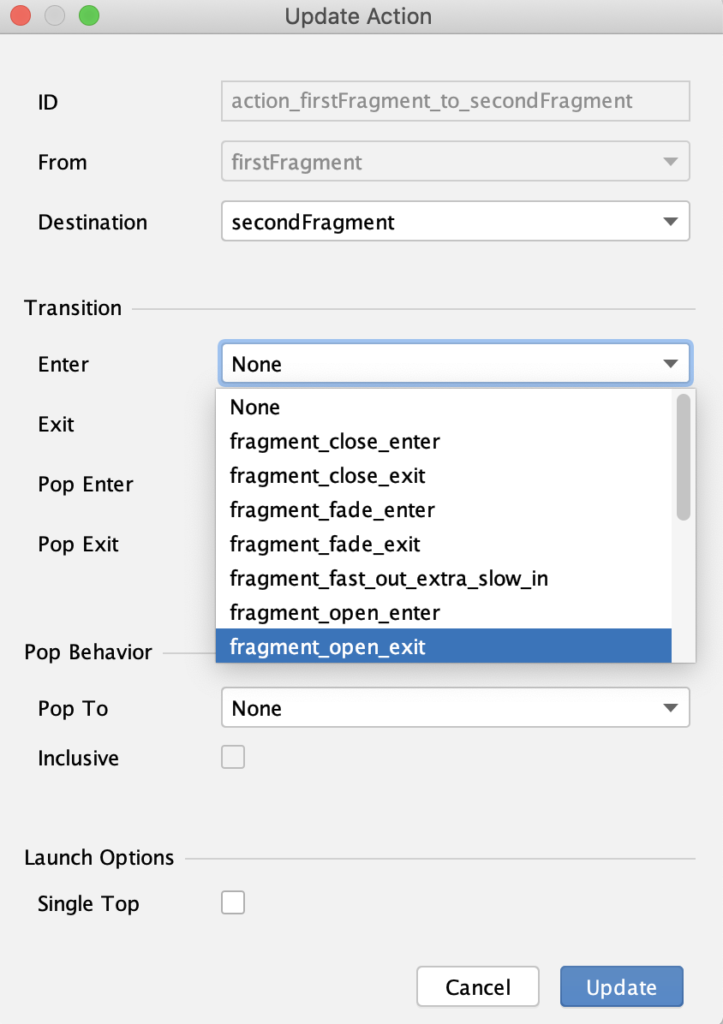Expand the Pop To dropdown
Viewport: 723px width, 1024px height.
tap(455, 708)
